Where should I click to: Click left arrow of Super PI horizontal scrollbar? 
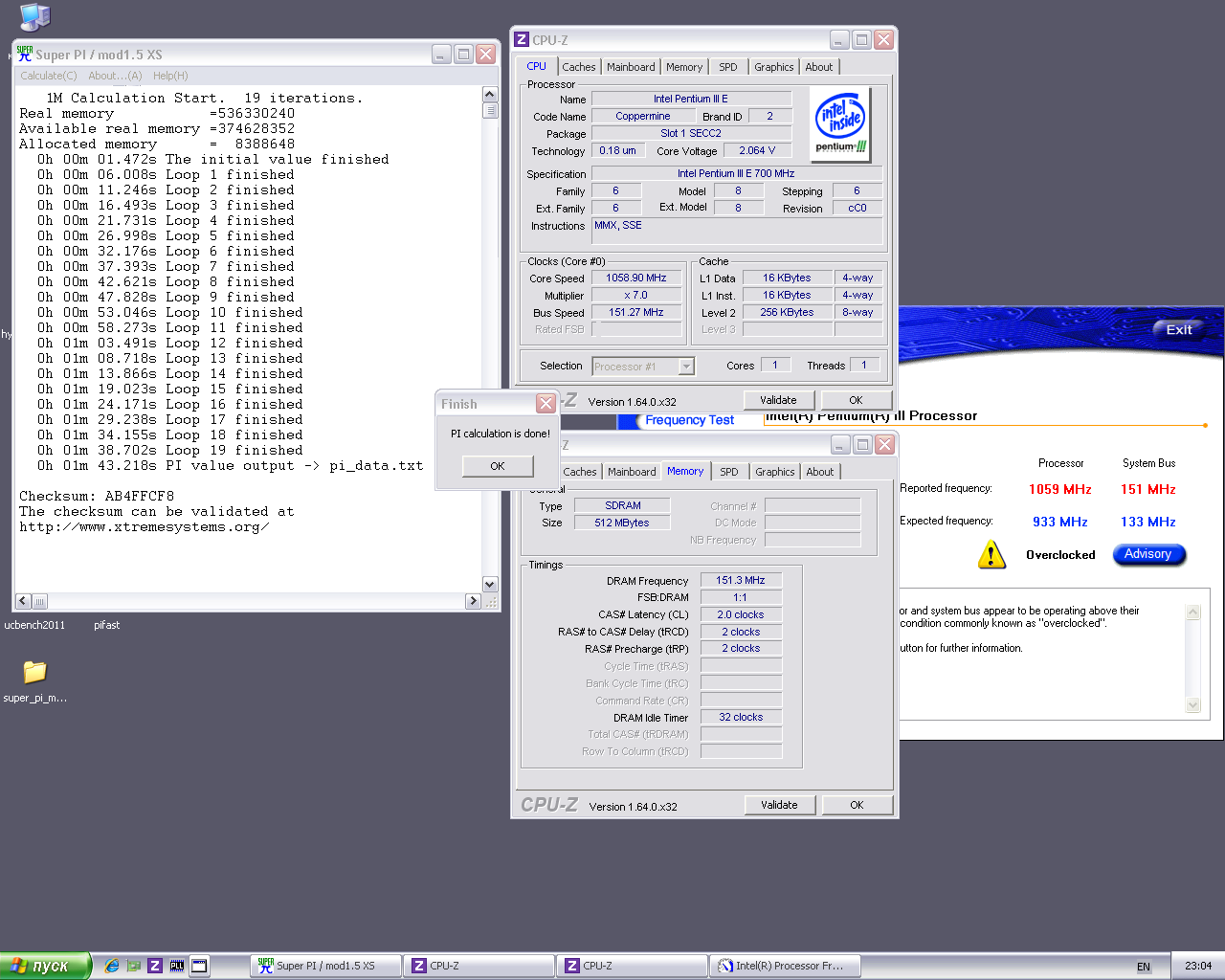tap(24, 601)
